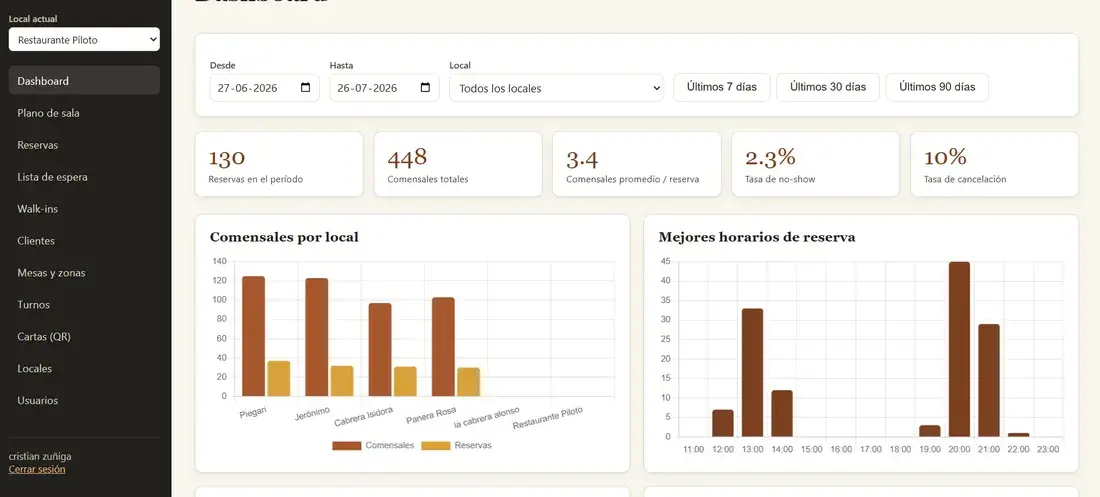Apply the Últimos 90 días filter
This screenshot has width=1100, height=497.
coord(937,87)
